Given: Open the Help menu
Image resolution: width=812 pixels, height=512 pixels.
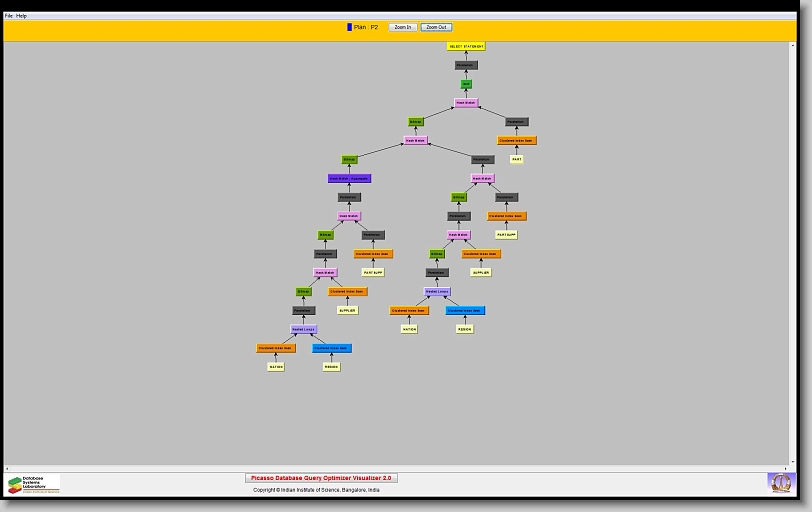Looking at the screenshot, I should click(x=22, y=16).
